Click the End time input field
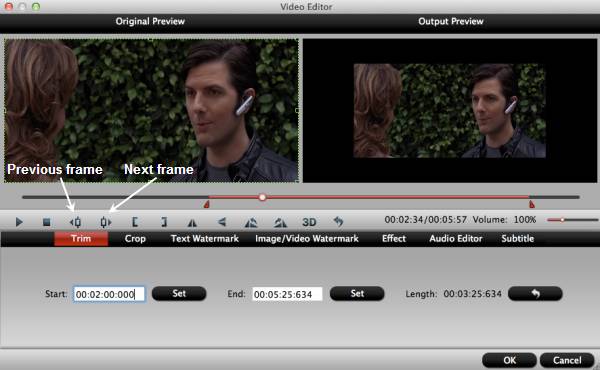600x370 pixels. click(x=287, y=294)
